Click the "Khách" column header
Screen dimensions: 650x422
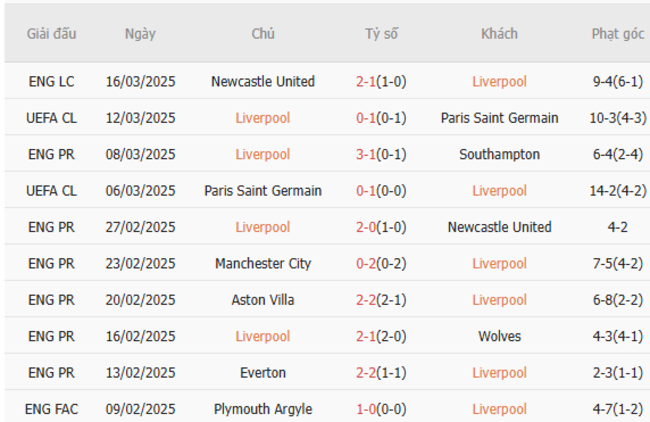click(x=499, y=34)
